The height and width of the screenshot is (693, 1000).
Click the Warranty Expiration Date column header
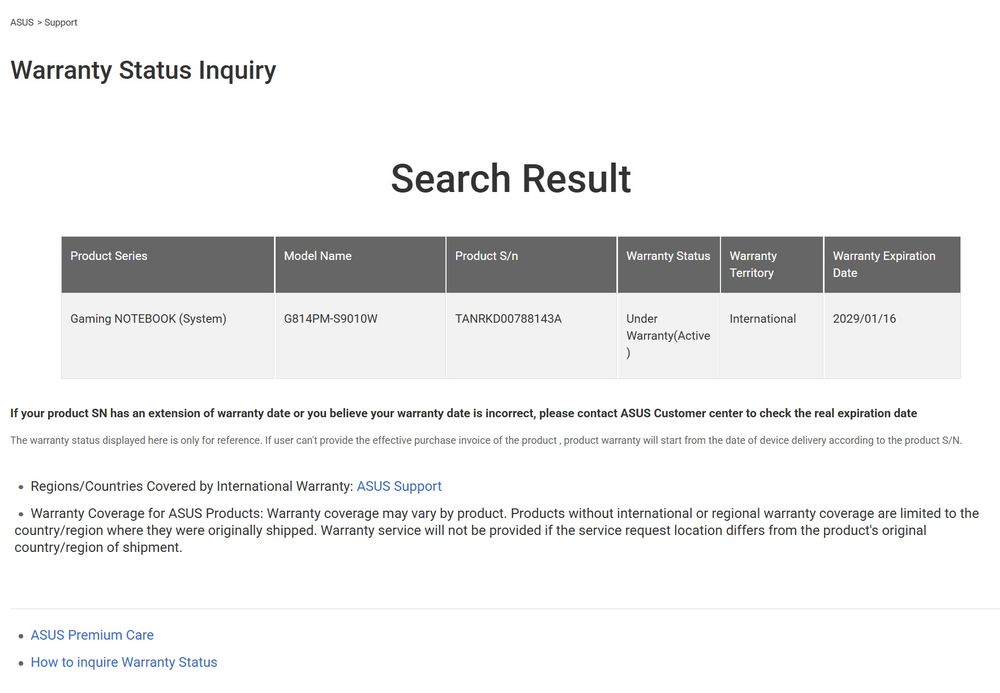click(x=884, y=264)
